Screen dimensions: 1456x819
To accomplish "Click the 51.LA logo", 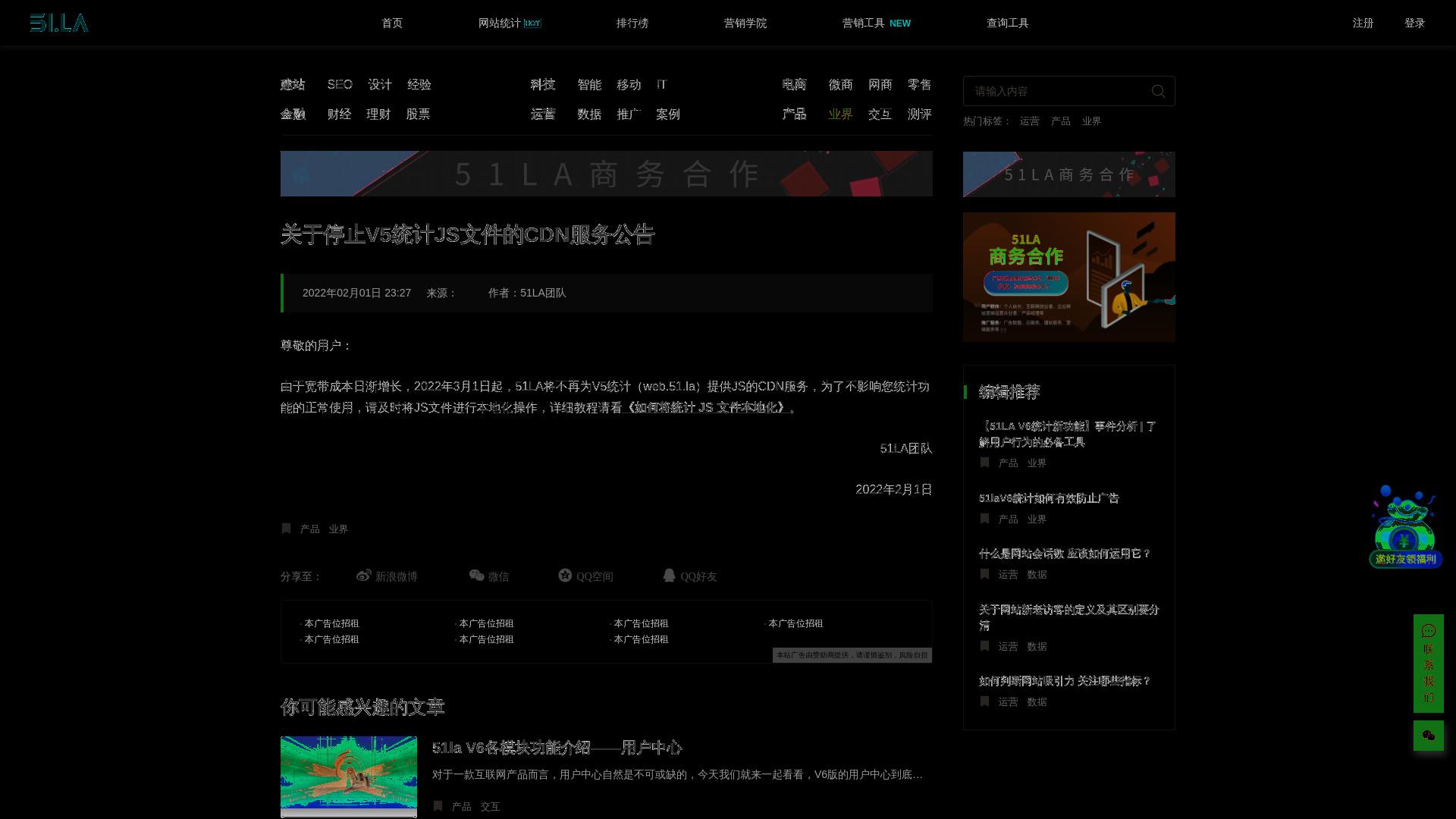I will point(59,24).
